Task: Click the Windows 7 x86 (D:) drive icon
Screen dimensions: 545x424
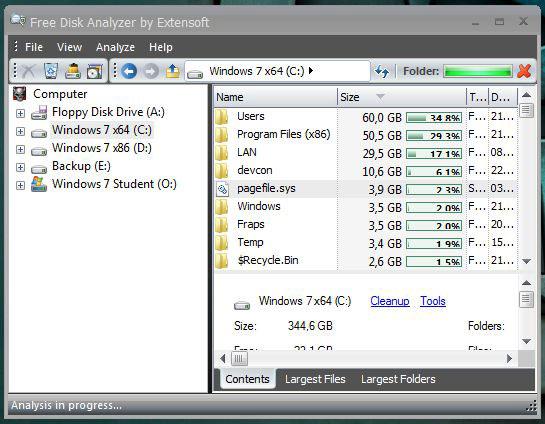Action: coord(39,152)
